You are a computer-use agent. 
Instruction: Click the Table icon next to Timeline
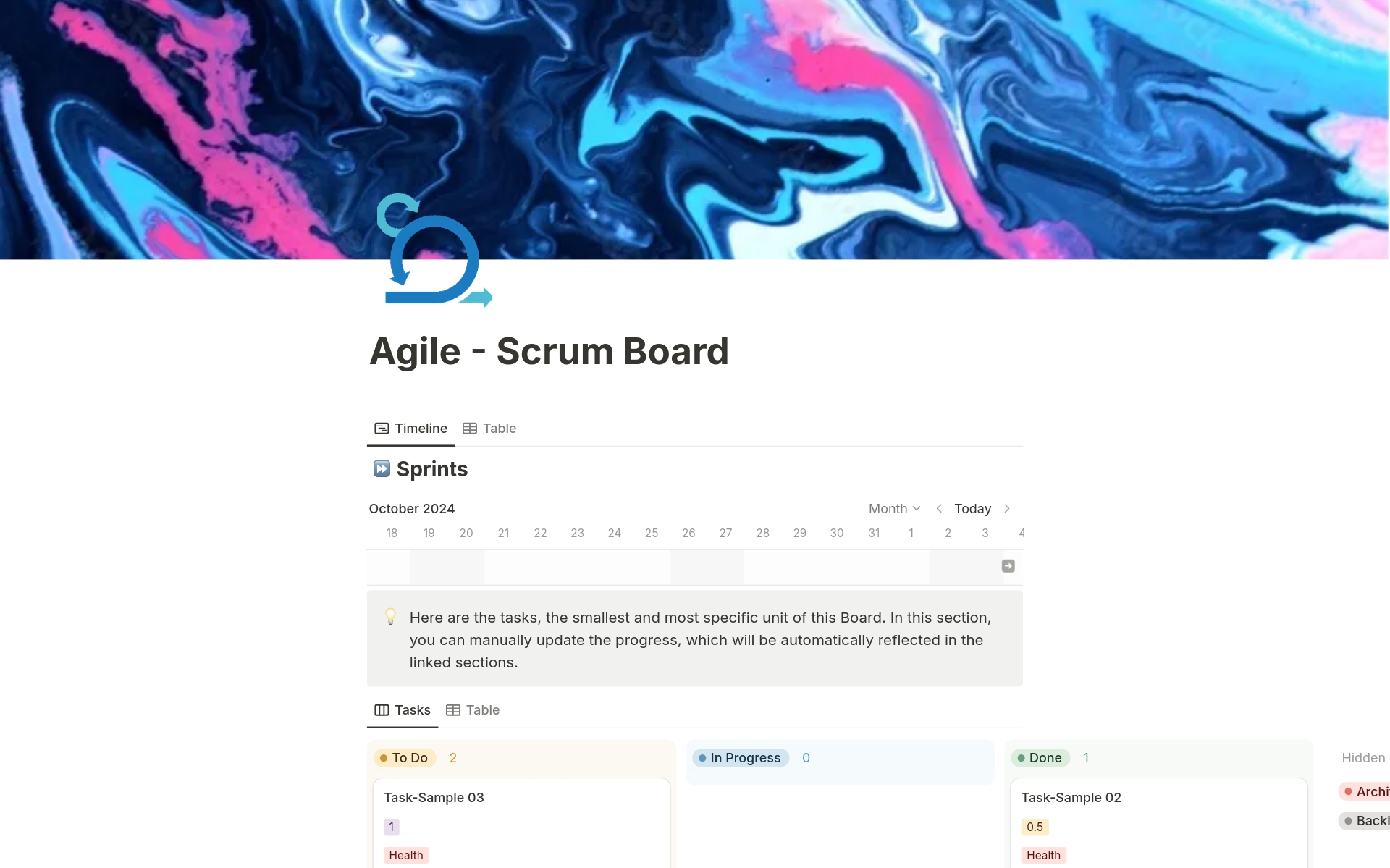pyautogui.click(x=471, y=428)
